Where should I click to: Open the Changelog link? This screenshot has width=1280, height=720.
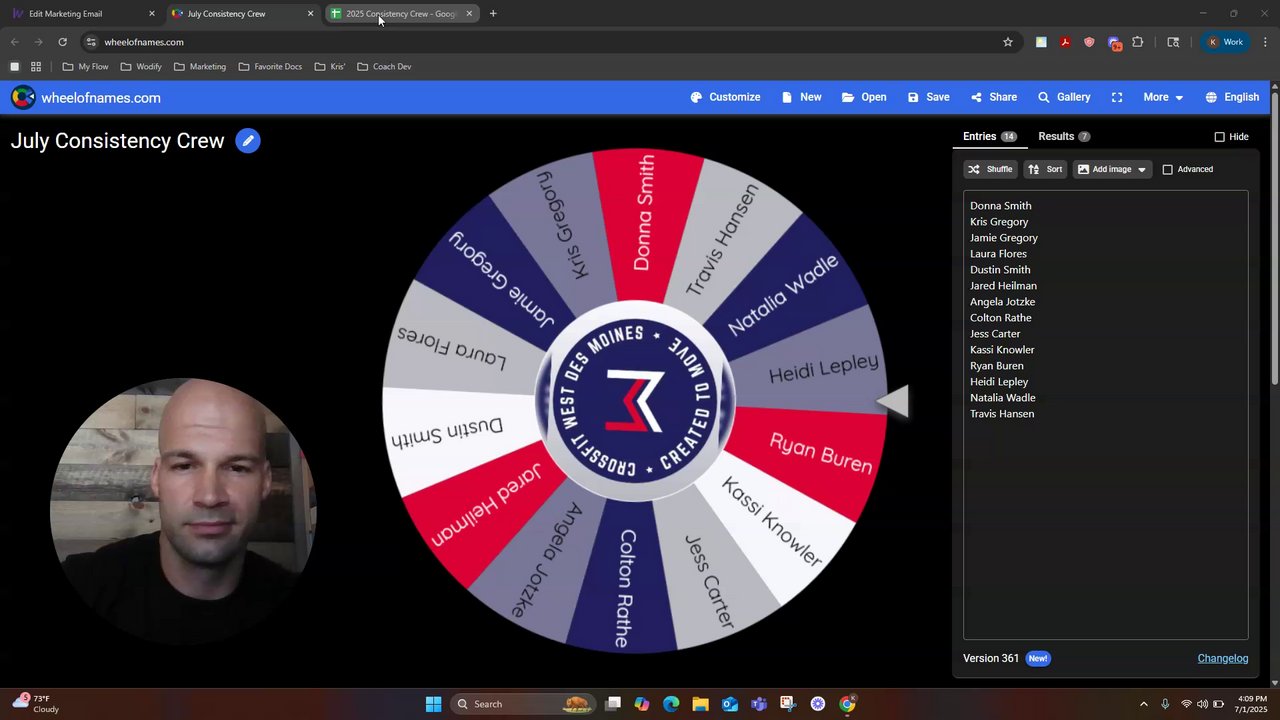(1223, 658)
